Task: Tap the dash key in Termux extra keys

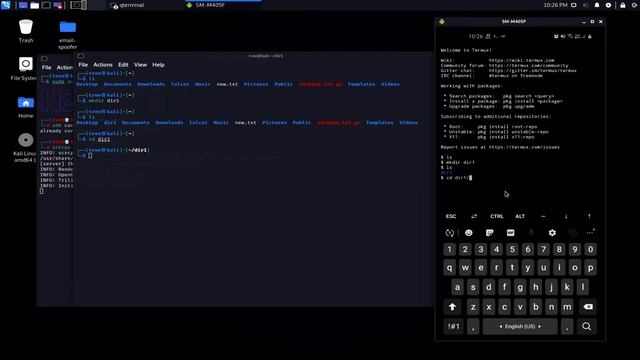Action: pyautogui.click(x=543, y=216)
